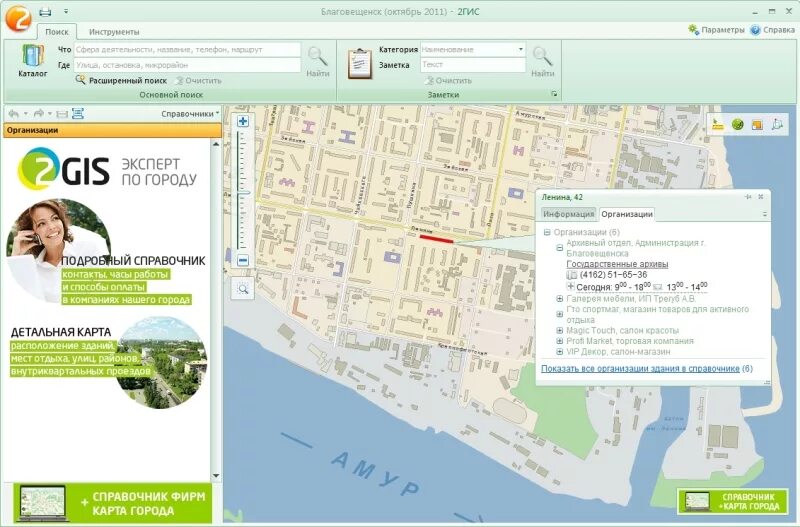Expand Magic Touch, салон красоты
Image resolution: width=800 pixels, height=527 pixels.
click(560, 331)
